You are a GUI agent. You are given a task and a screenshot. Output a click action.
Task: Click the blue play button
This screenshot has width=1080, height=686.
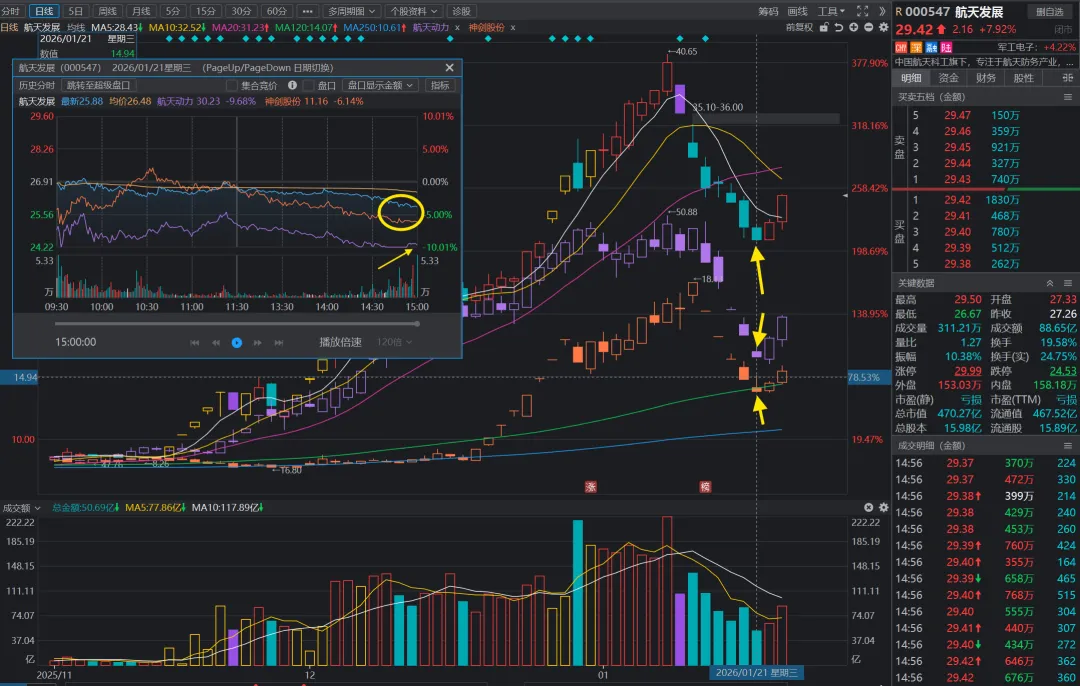[237, 342]
